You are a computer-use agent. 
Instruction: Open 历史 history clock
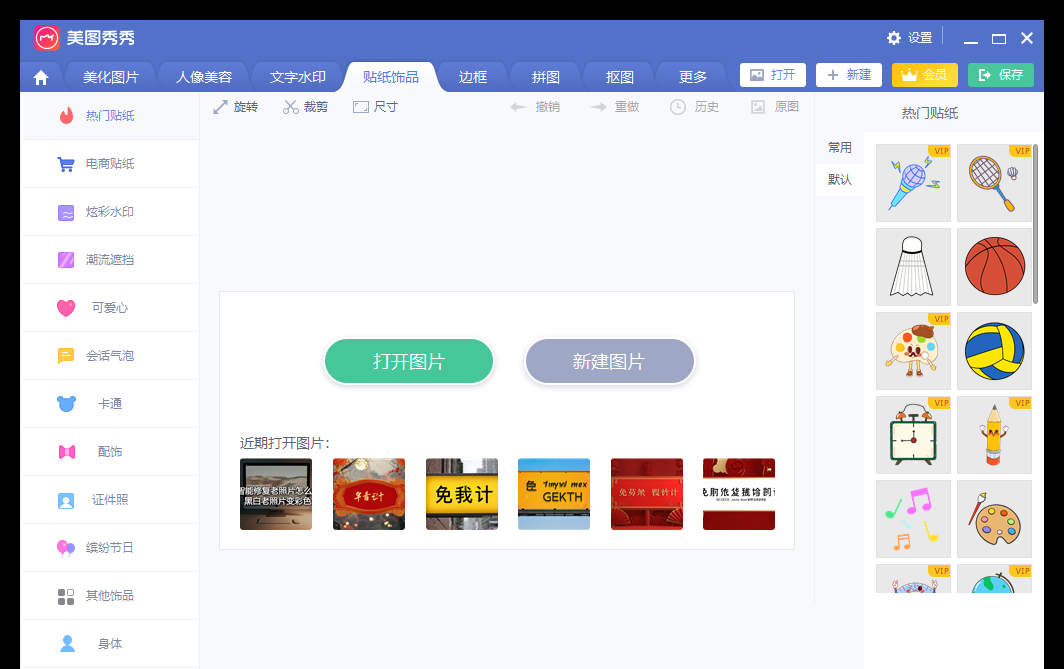click(x=694, y=107)
